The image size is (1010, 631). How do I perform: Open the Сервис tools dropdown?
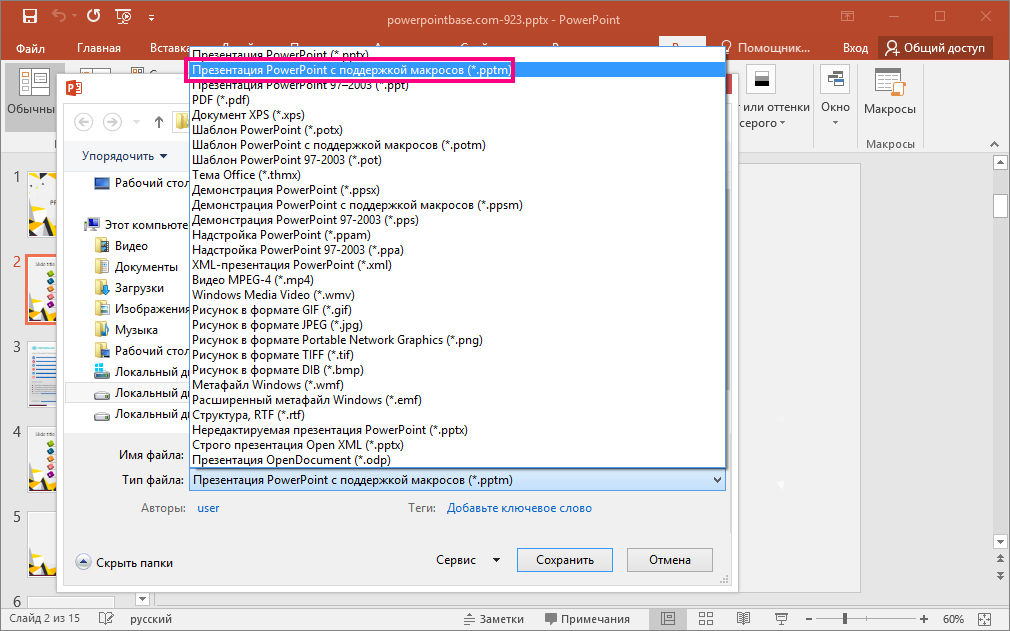pyautogui.click(x=468, y=560)
